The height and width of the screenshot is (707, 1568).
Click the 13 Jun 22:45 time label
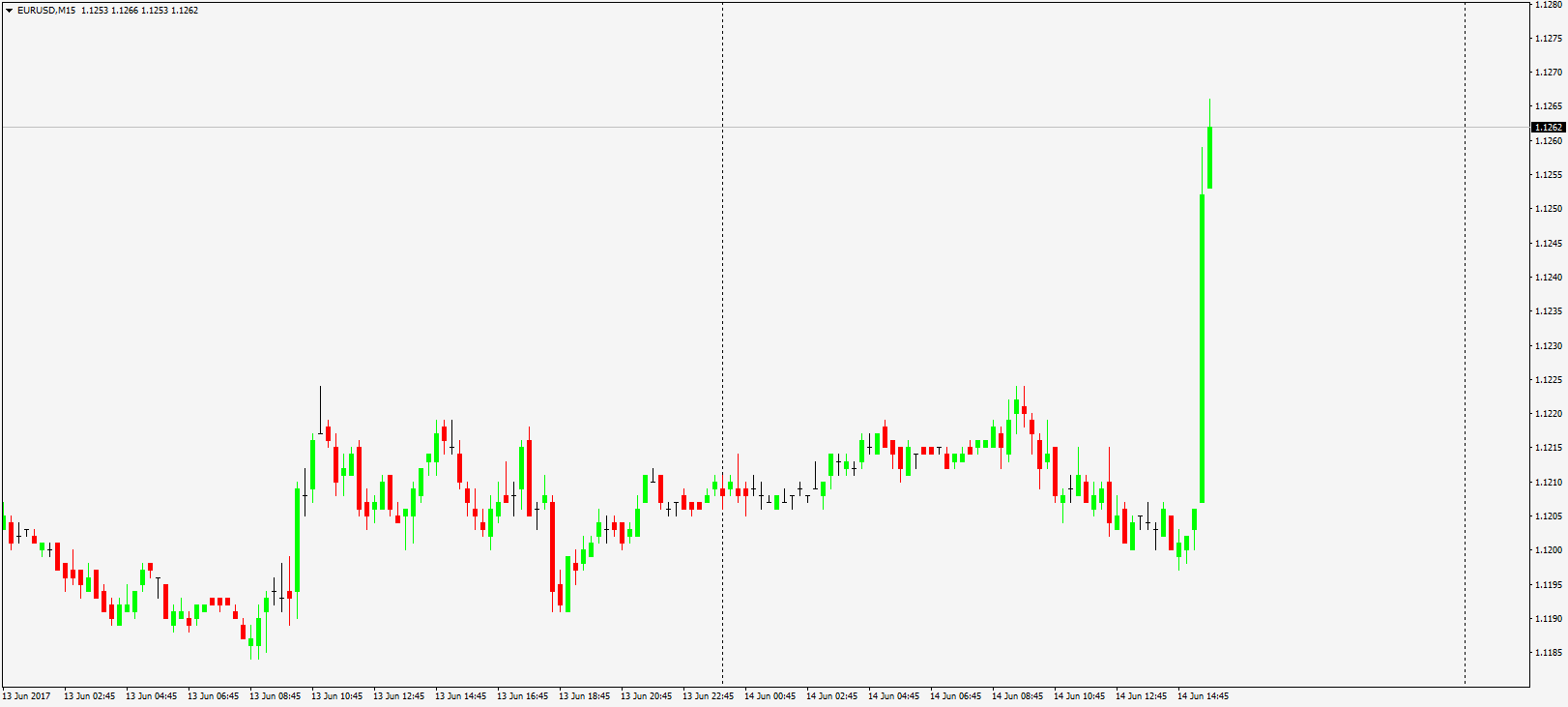(x=708, y=696)
